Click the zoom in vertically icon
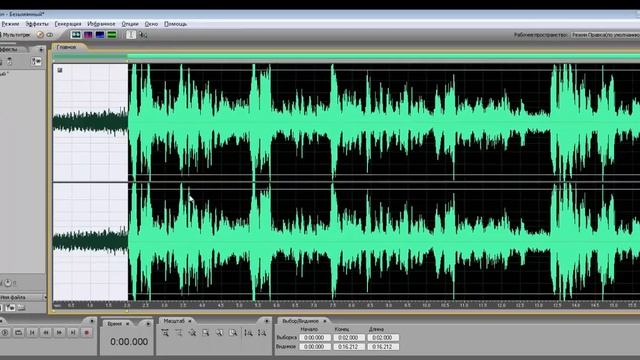Image resolution: width=640 pixels, height=360 pixels. click(248, 333)
